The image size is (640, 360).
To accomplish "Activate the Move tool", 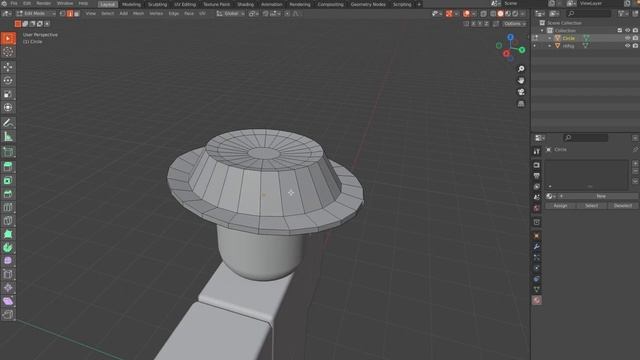I will coord(8,67).
